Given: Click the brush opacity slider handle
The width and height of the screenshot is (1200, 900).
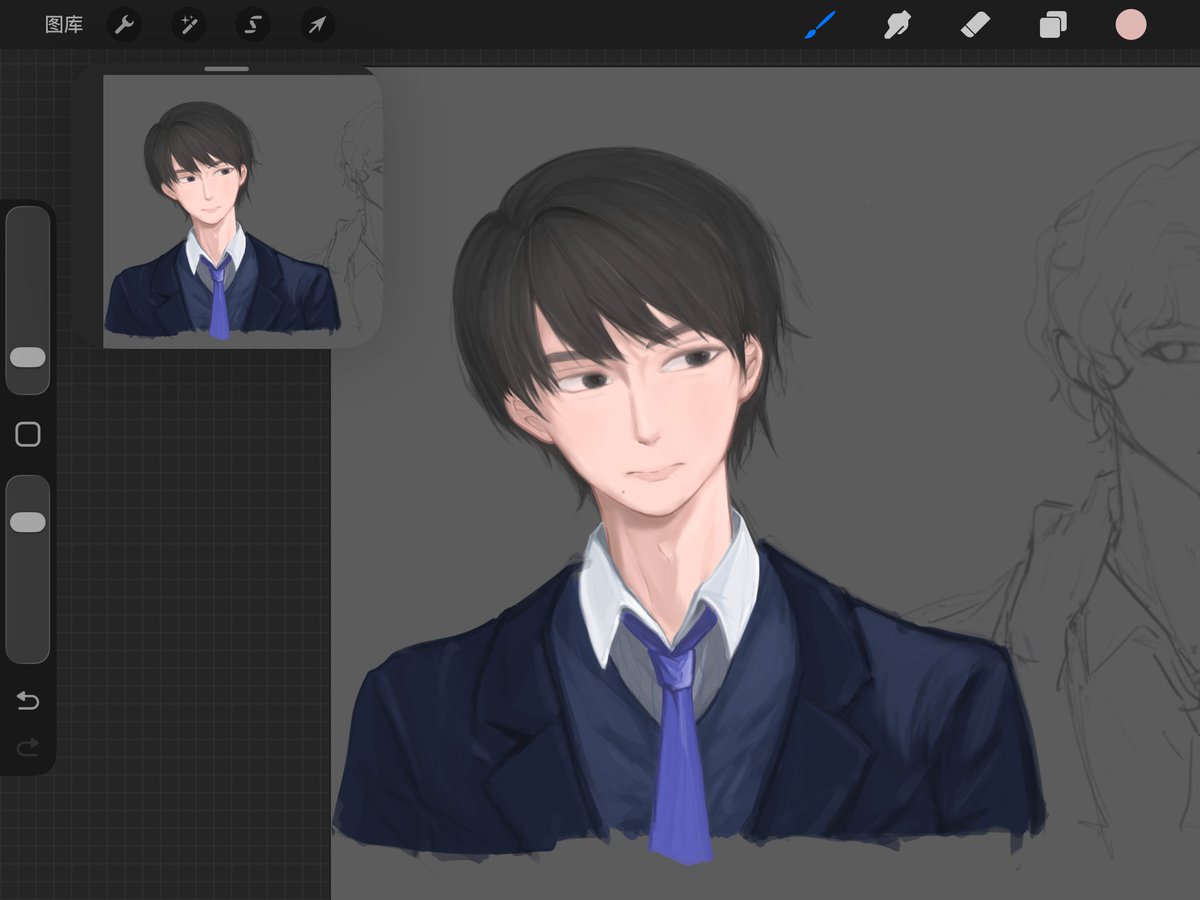Looking at the screenshot, I should point(28,522).
